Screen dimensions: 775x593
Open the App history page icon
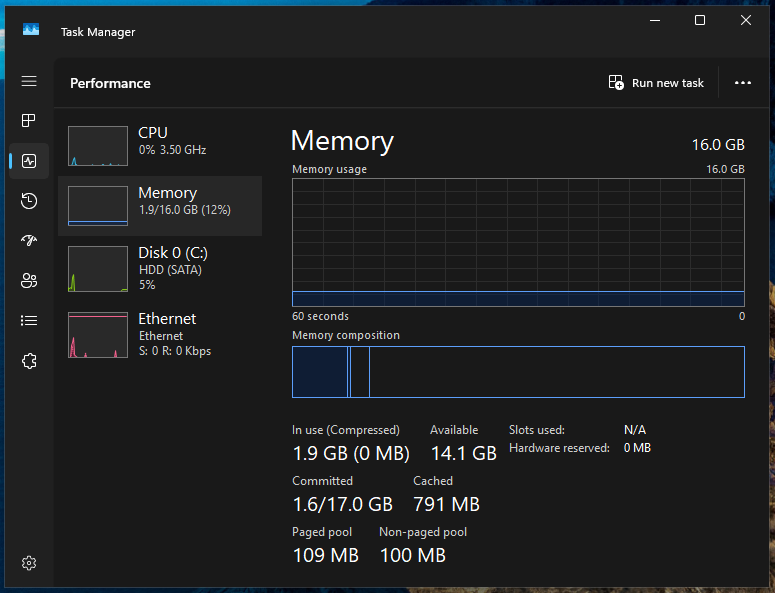tap(29, 201)
